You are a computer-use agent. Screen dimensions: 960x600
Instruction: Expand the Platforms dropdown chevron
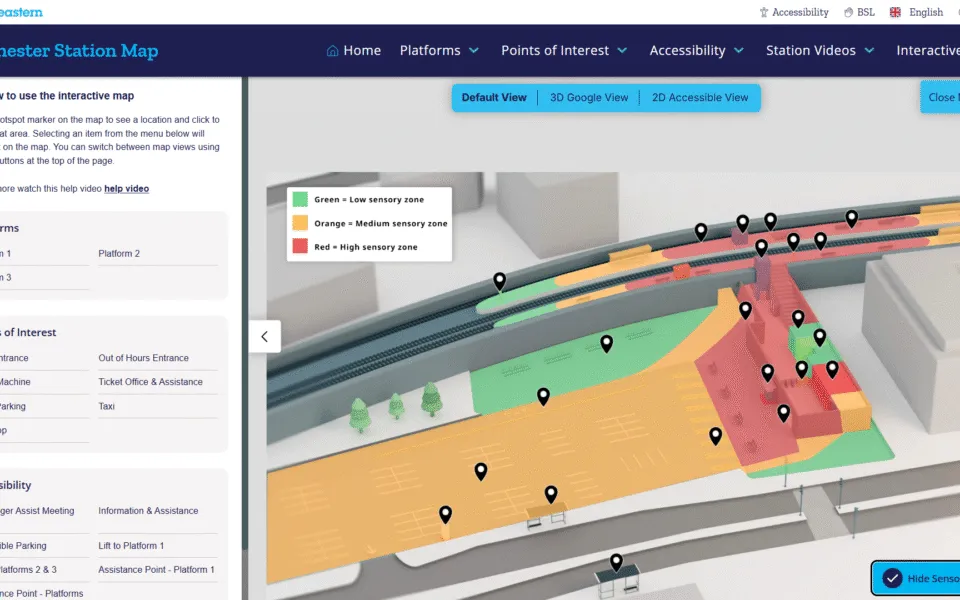click(x=474, y=51)
